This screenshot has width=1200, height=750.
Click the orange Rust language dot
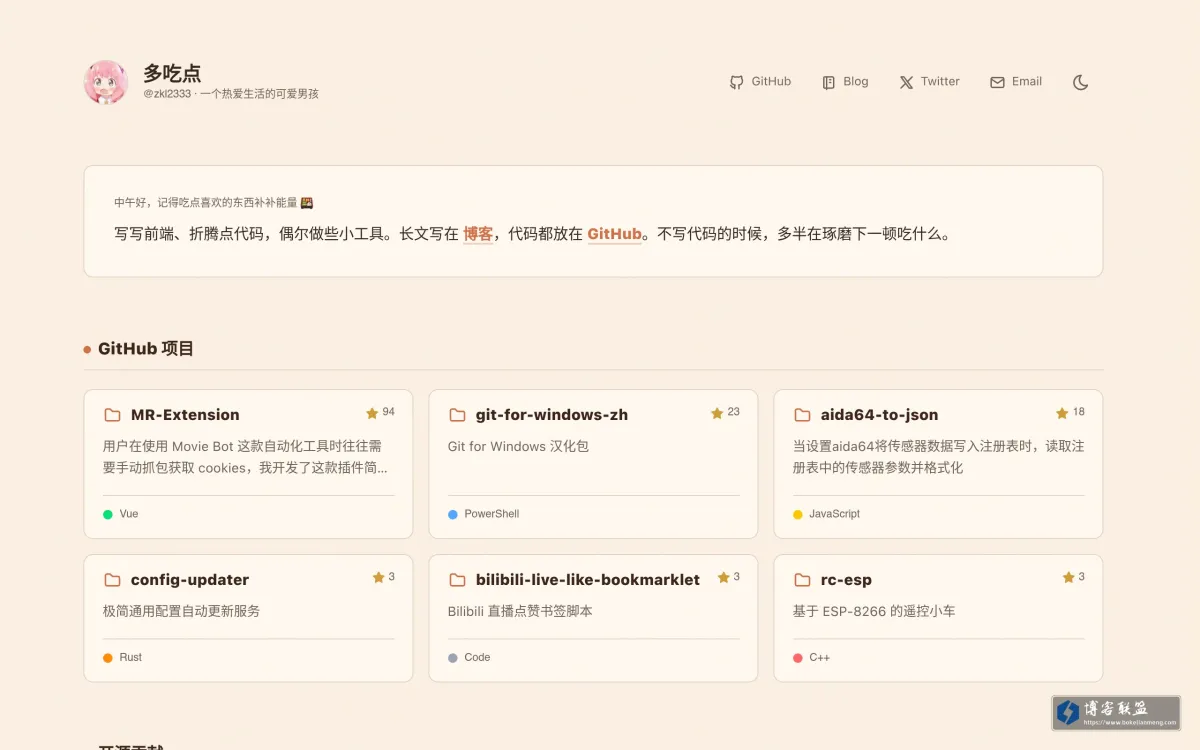pos(108,658)
